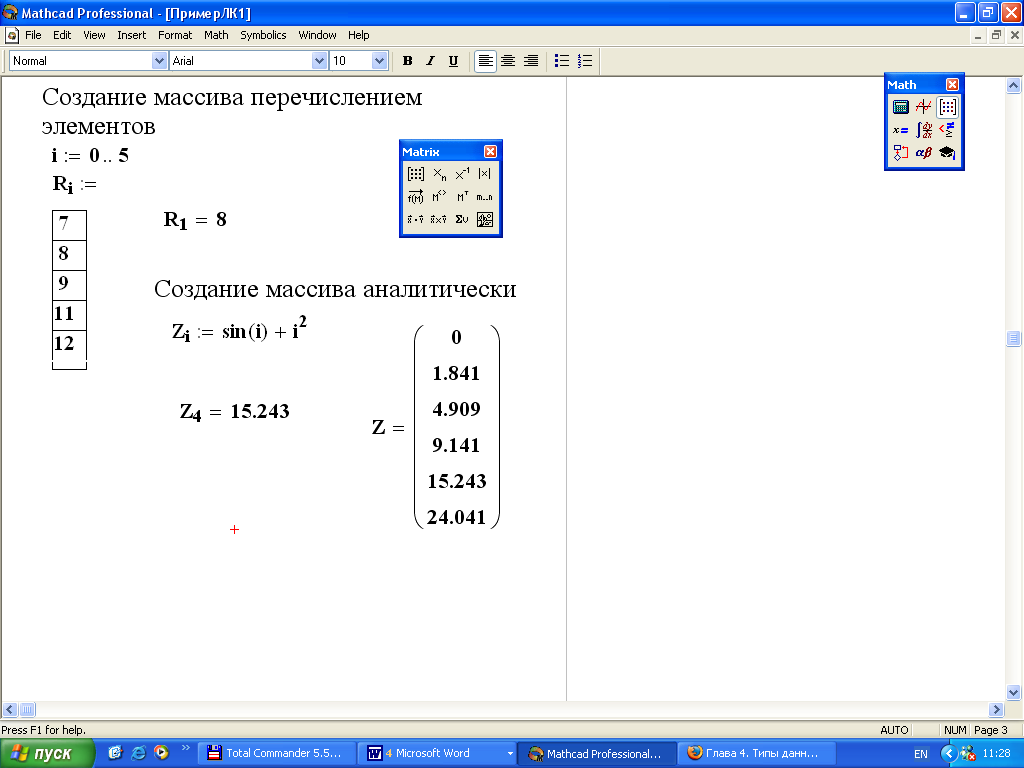Click the Matrix Inverse icon
The width and height of the screenshot is (1024, 768).
click(x=462, y=174)
